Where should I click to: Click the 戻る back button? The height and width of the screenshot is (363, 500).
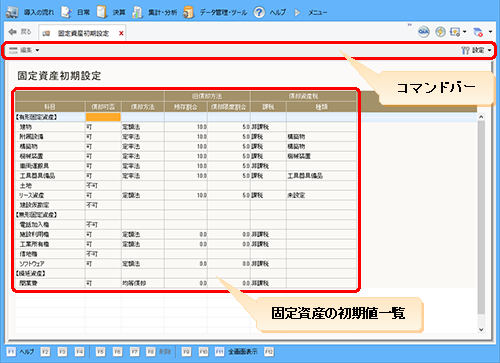(20, 32)
